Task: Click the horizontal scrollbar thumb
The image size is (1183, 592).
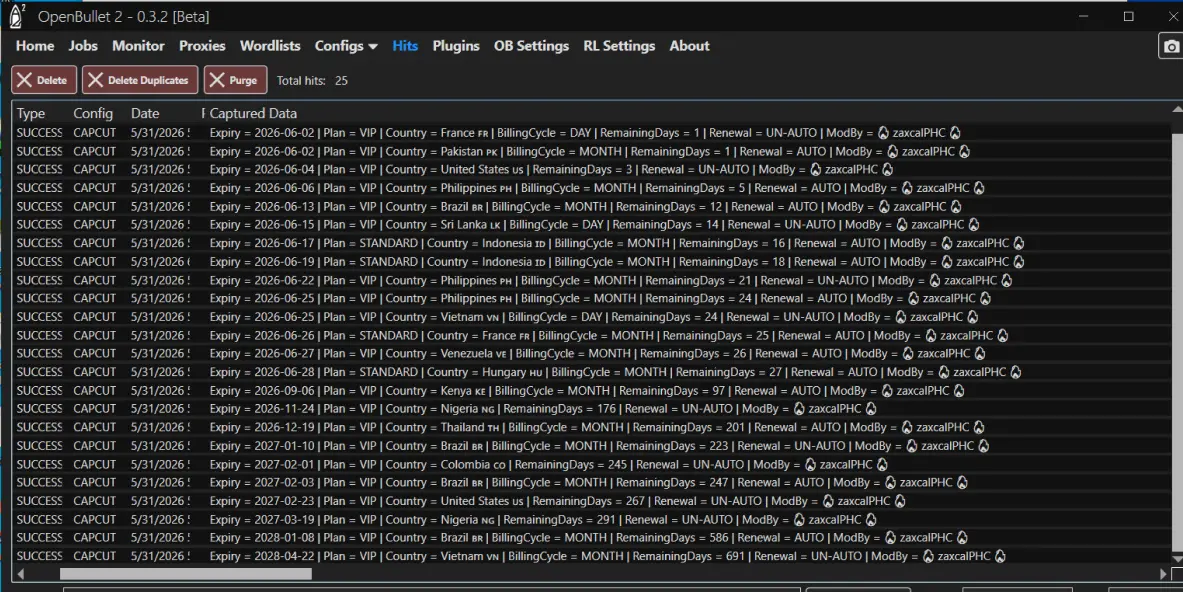Action: (186, 574)
